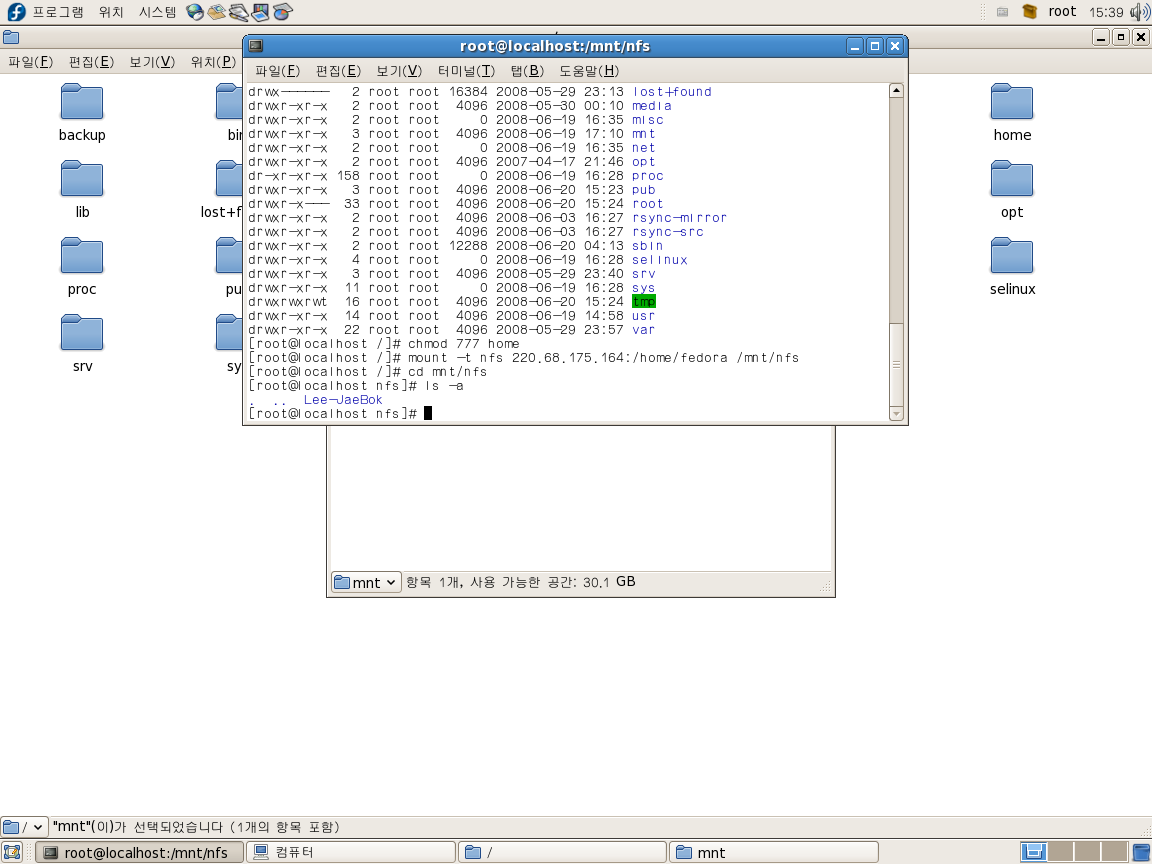Switch to the mnt taskbar window
The height and width of the screenshot is (864, 1152).
click(773, 852)
